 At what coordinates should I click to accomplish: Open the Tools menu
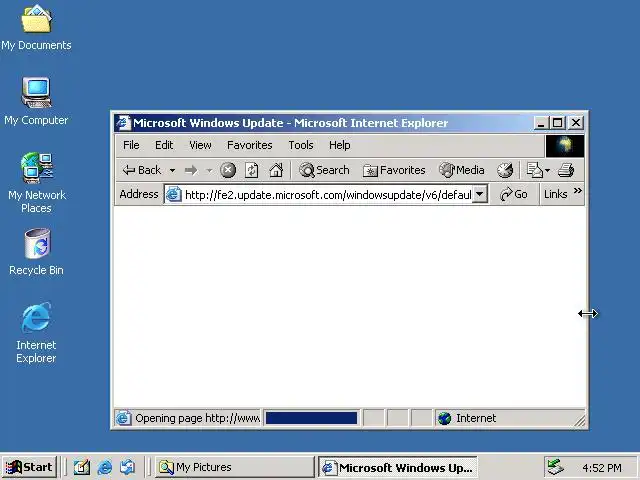click(301, 145)
